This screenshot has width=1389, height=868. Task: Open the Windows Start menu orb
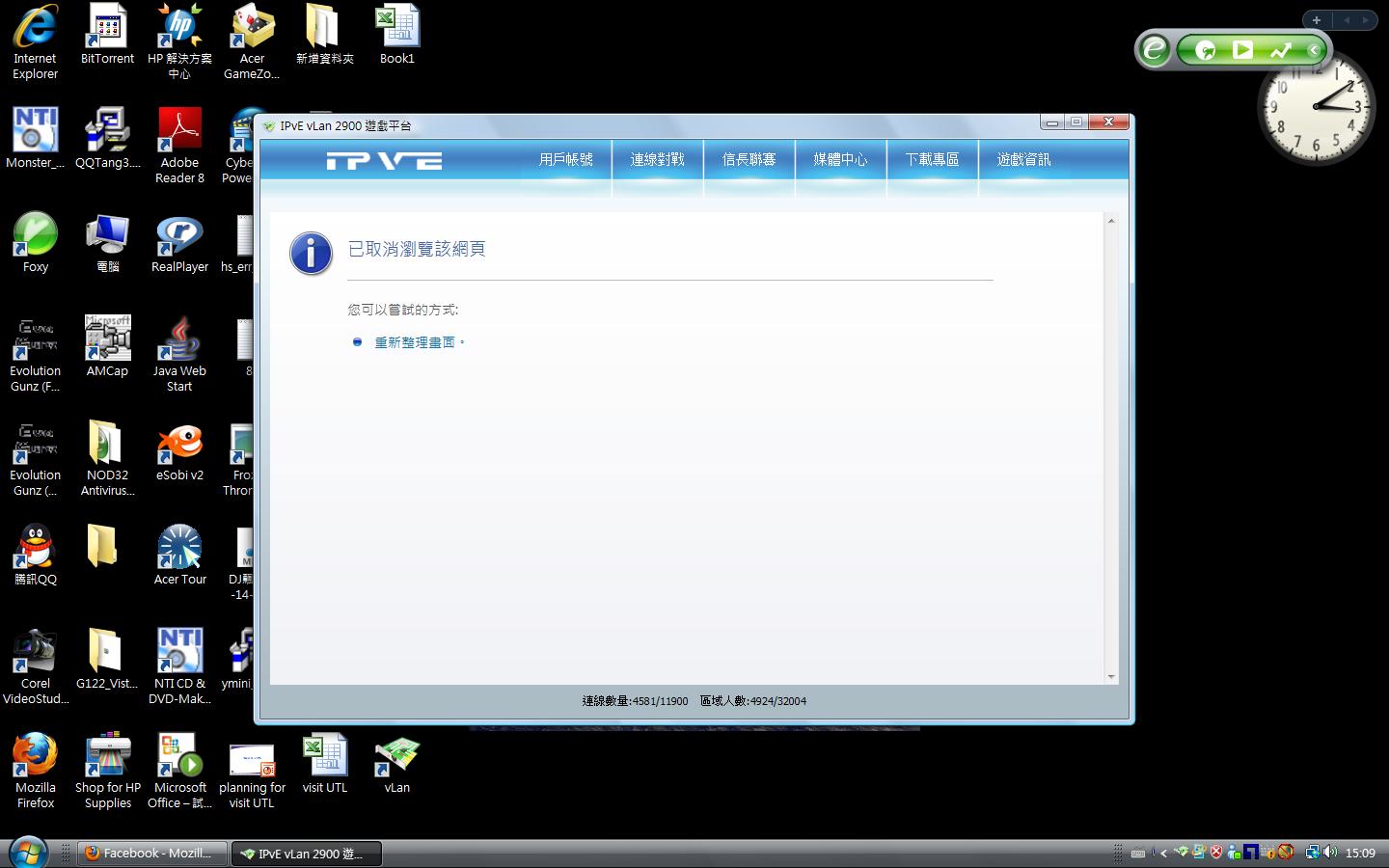point(28,853)
